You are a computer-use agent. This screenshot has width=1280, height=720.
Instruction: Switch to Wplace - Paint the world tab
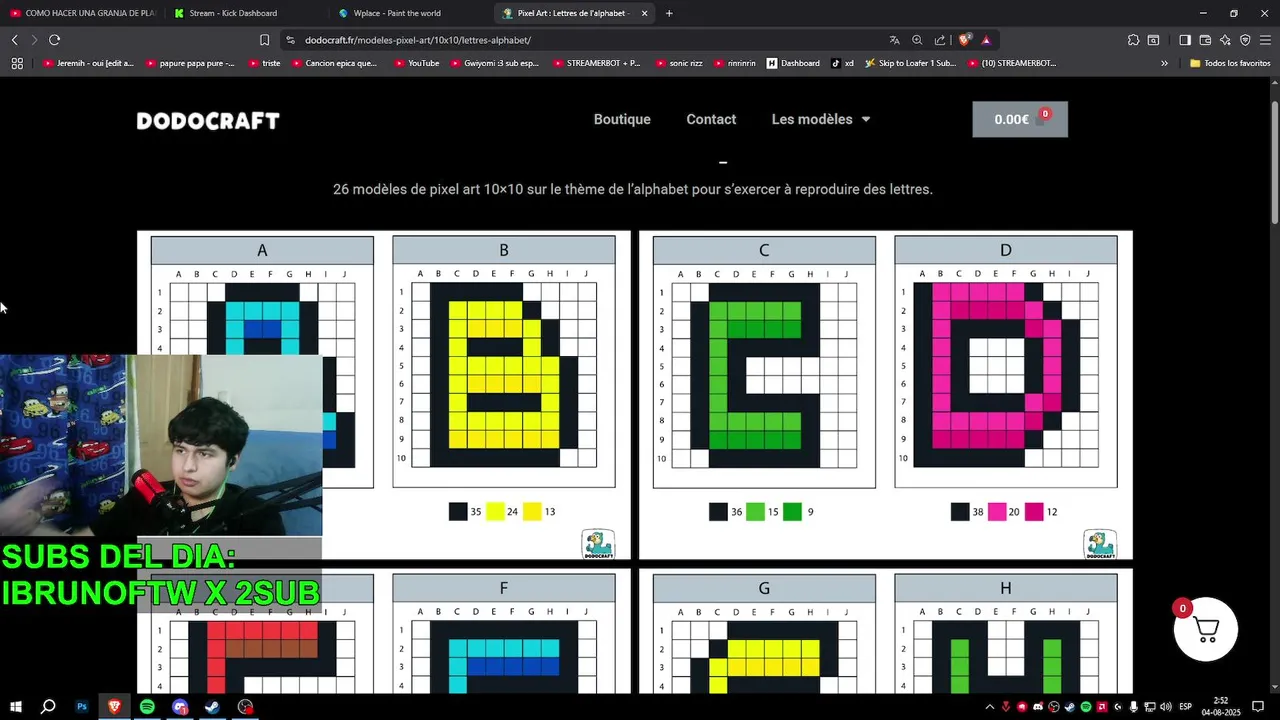[x=408, y=13]
